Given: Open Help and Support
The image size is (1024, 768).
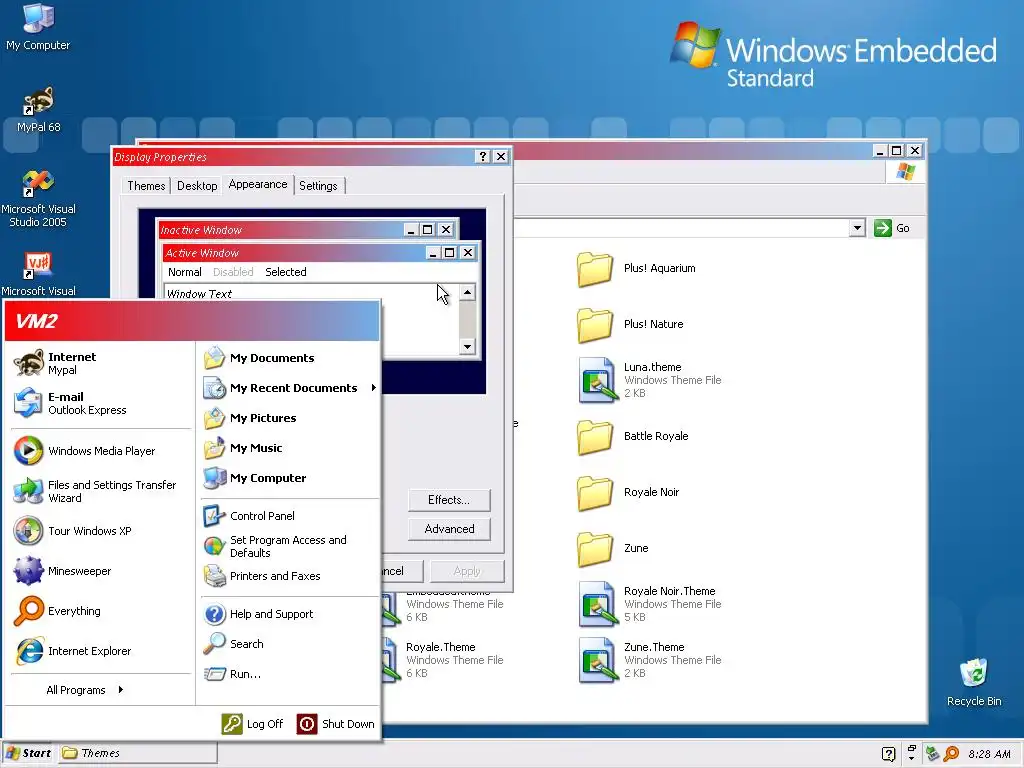Looking at the screenshot, I should 289,614.
